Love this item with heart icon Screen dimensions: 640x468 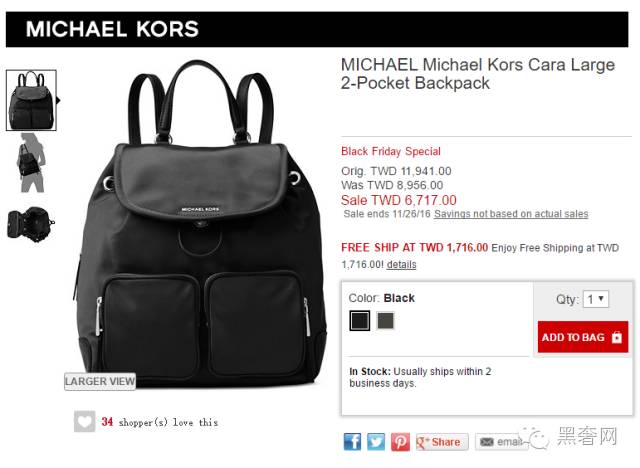pos(84,421)
